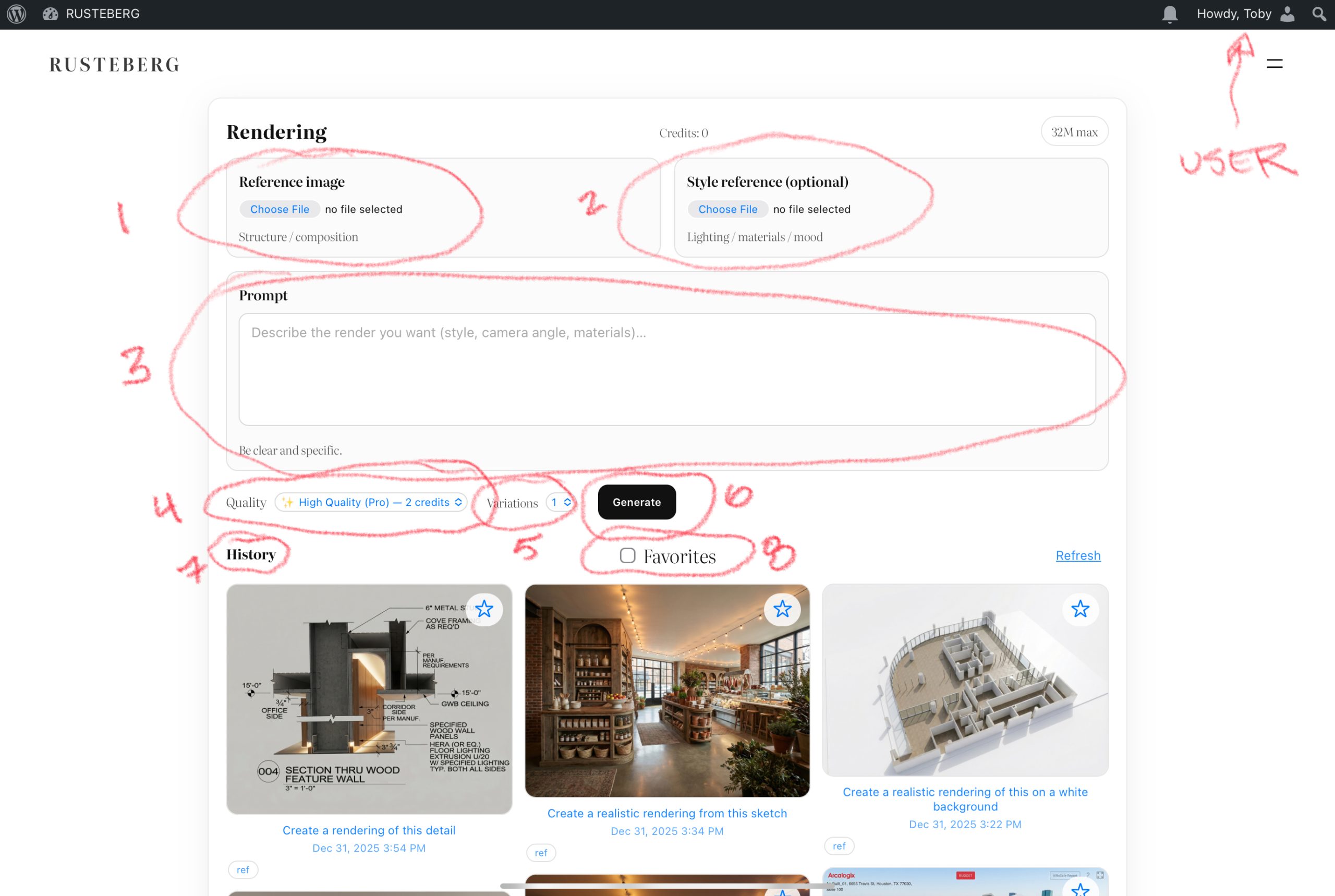Click the Refresh history link

[1077, 555]
